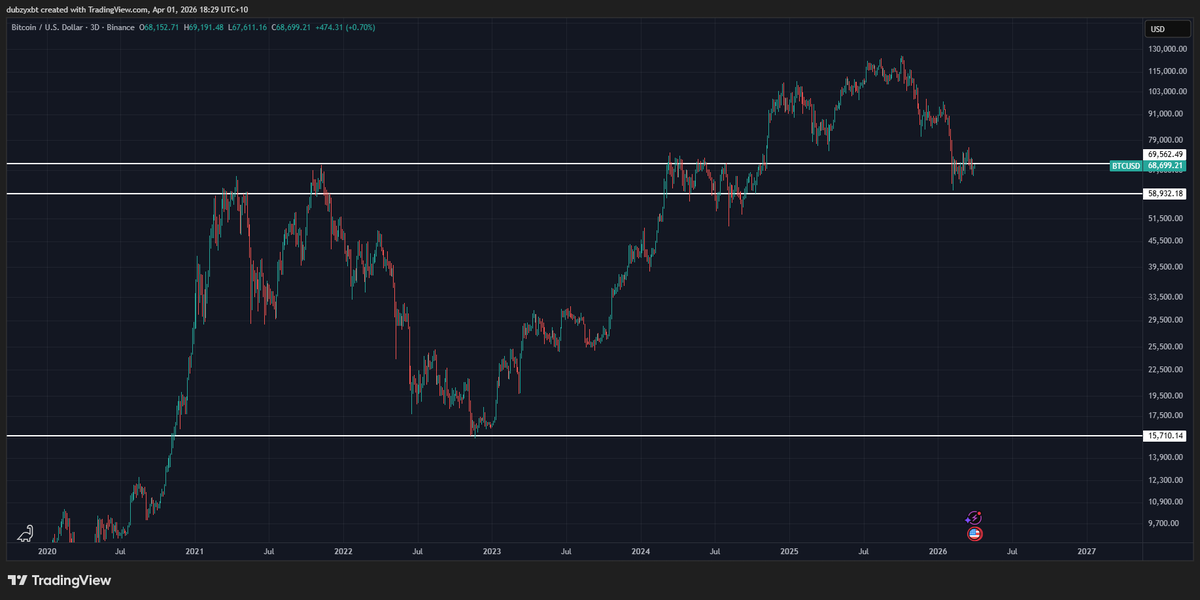Click the 2027 label on time axis
This screenshot has width=1200, height=600.
[1086, 551]
